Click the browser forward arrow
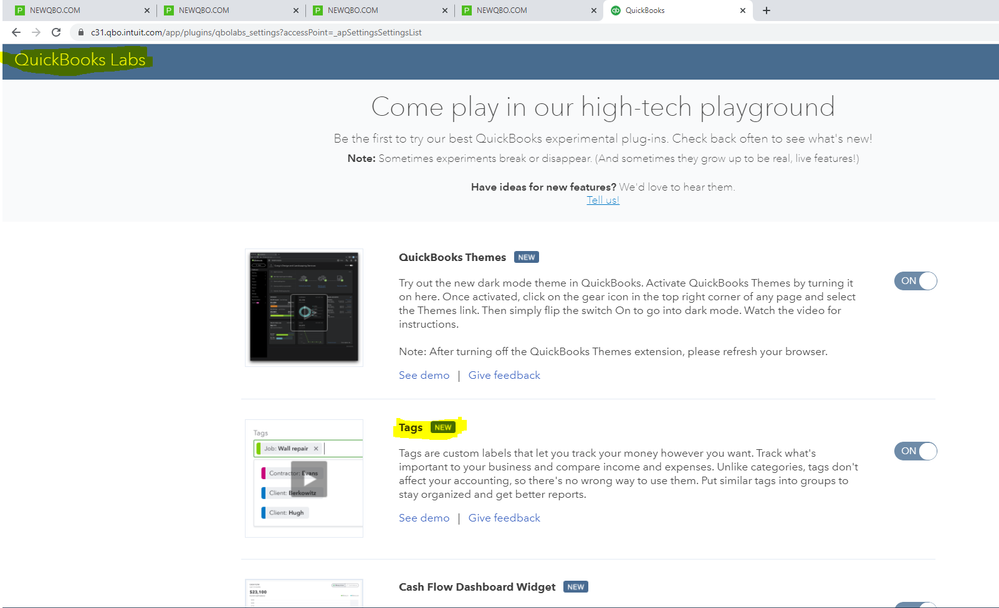This screenshot has width=999, height=608. [36, 33]
